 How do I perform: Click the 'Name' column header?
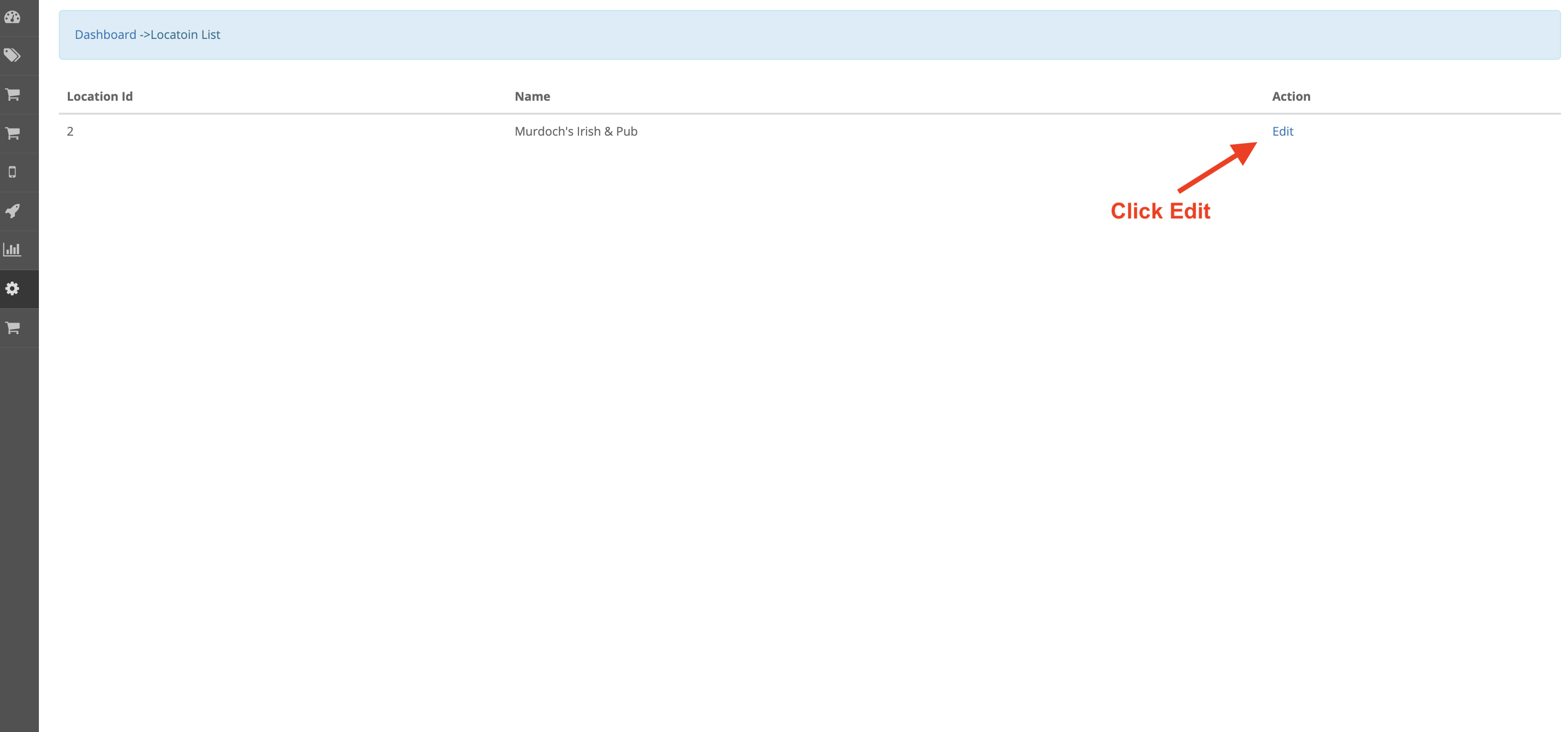coord(532,96)
